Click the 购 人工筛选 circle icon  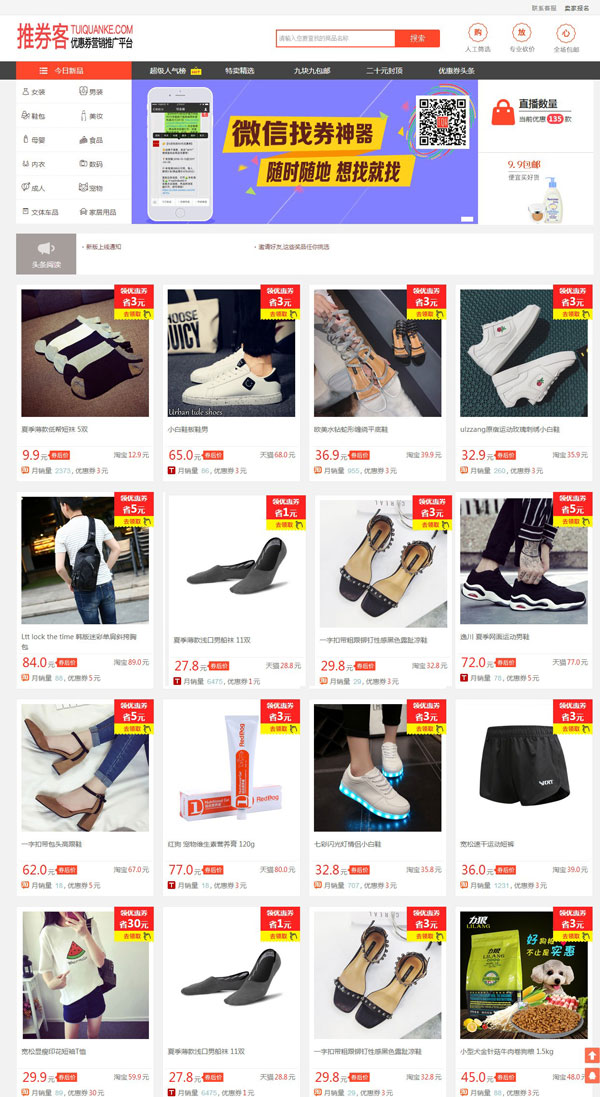[x=478, y=33]
